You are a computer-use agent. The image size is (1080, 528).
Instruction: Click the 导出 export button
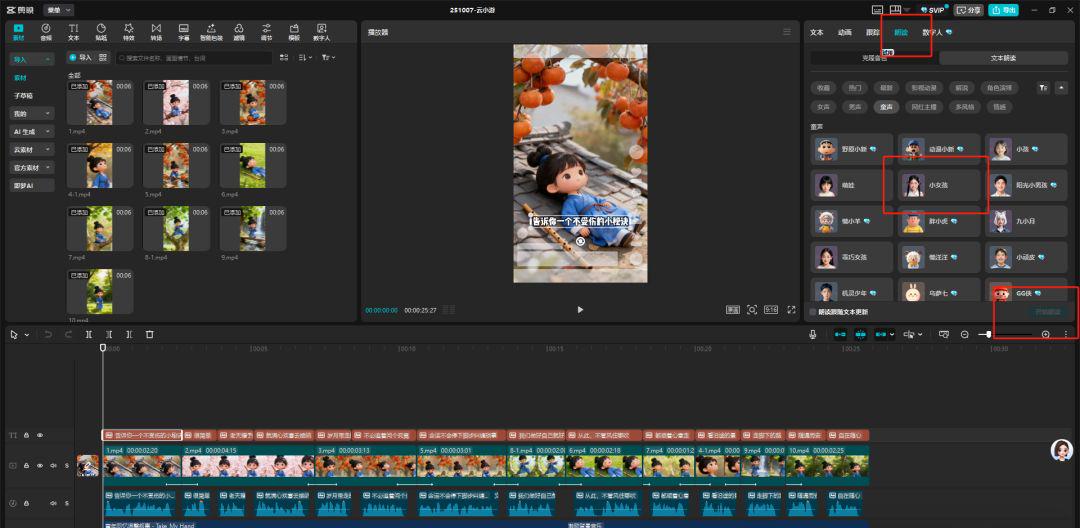tap(1004, 10)
